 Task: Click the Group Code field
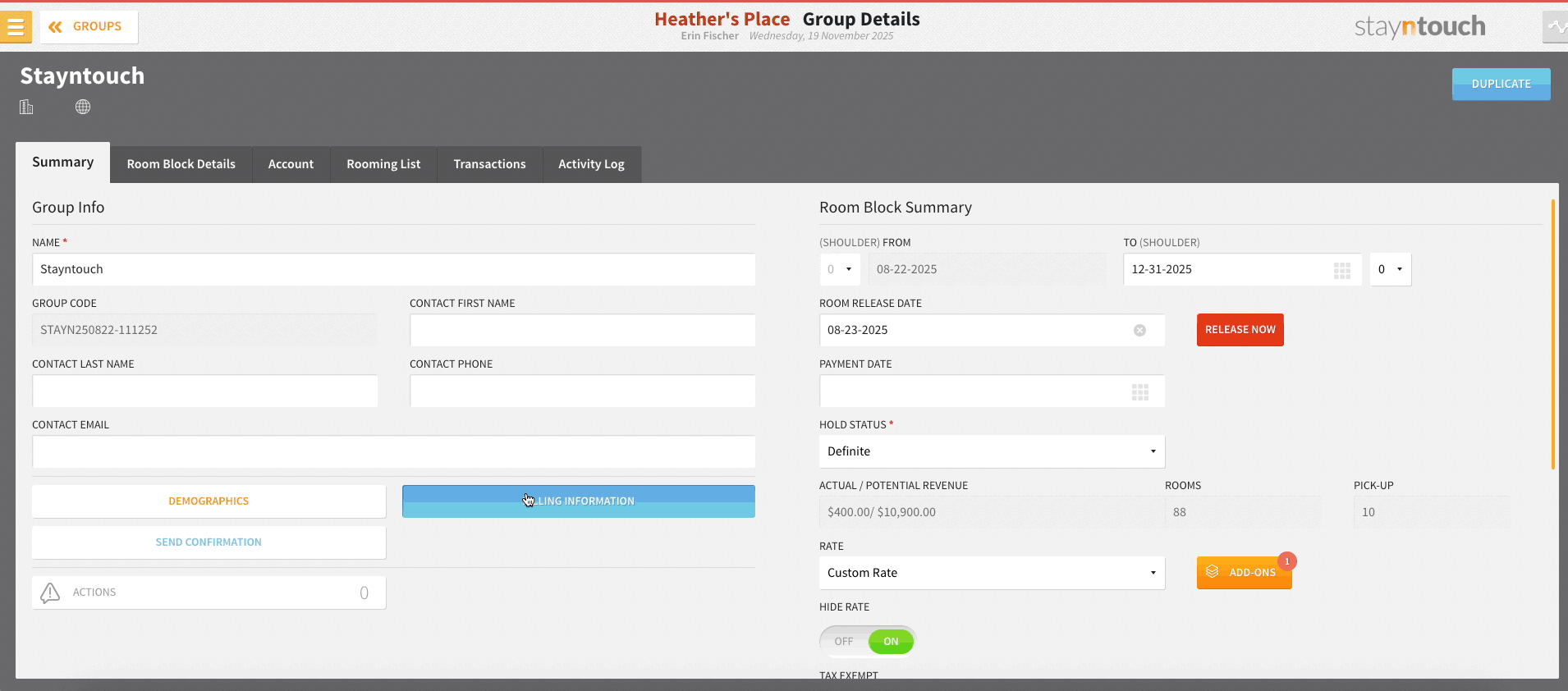point(204,330)
